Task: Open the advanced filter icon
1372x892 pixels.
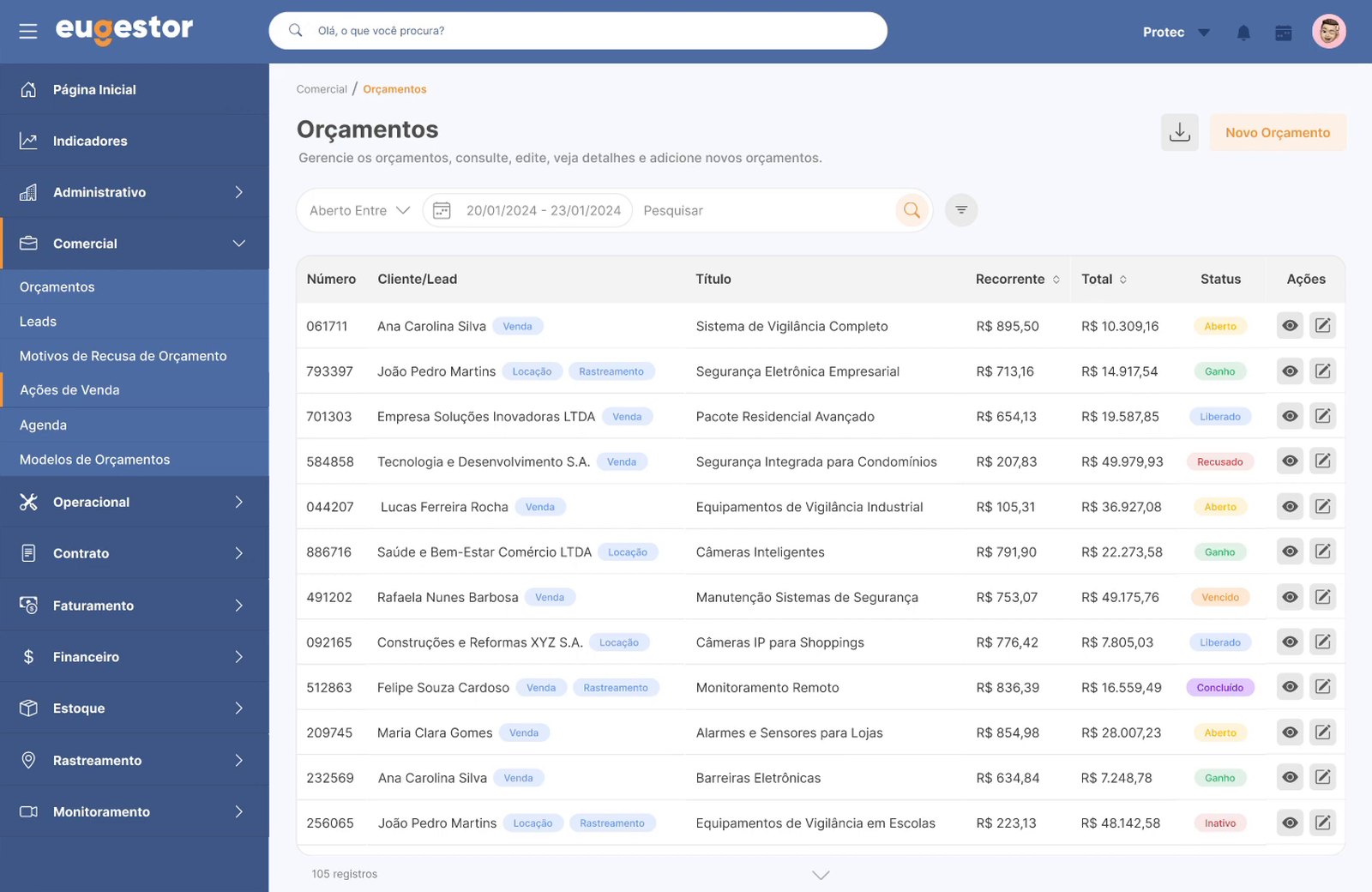Action: point(961,210)
